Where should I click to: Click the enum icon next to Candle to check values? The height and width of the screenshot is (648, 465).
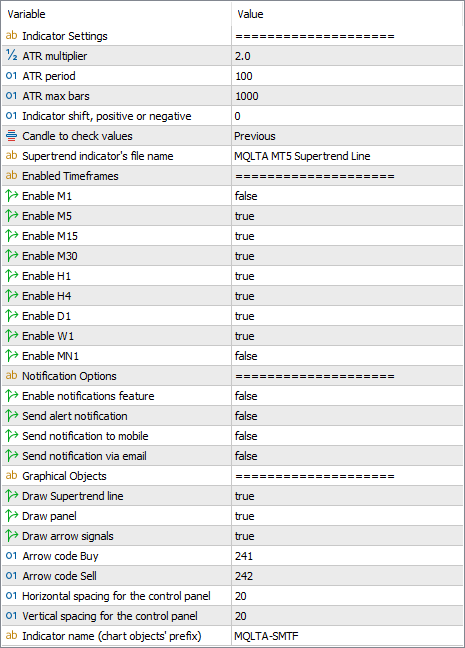coord(12,136)
